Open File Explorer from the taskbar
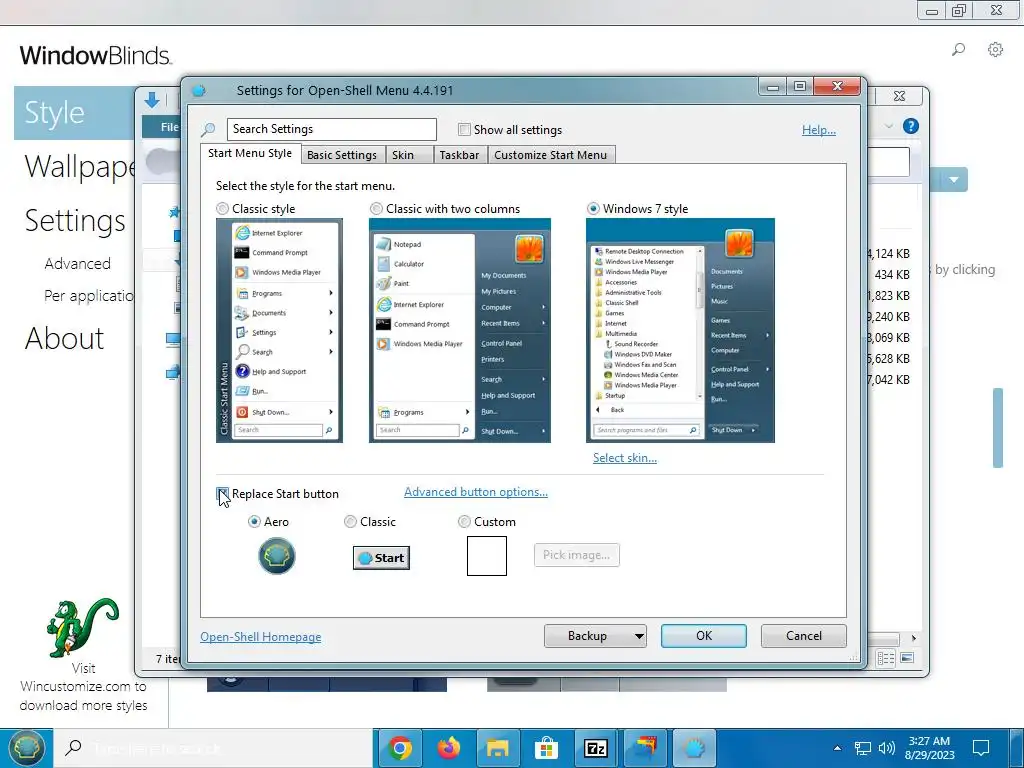1024x768 pixels. coord(498,748)
